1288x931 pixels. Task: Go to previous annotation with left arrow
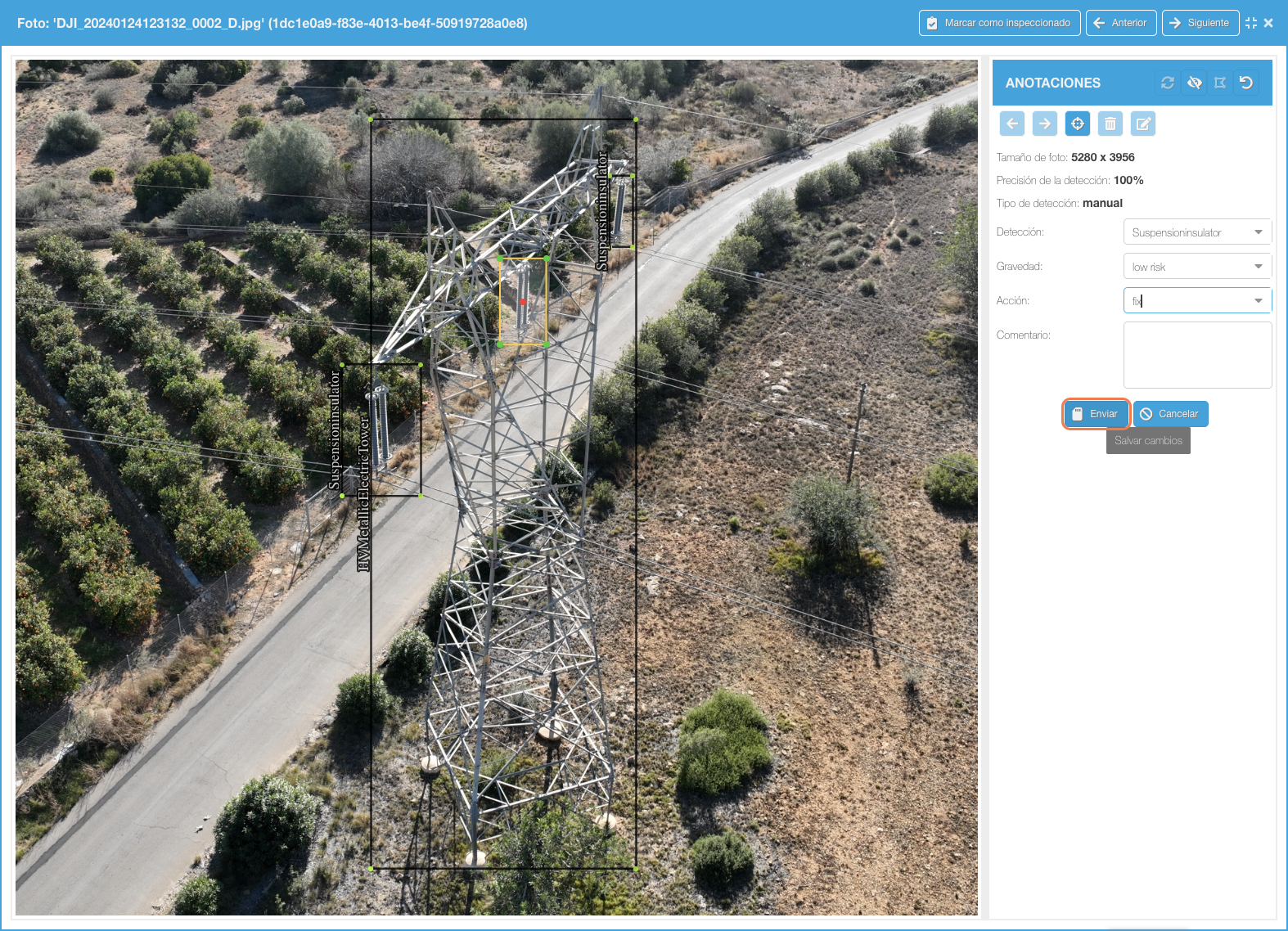click(x=1012, y=124)
